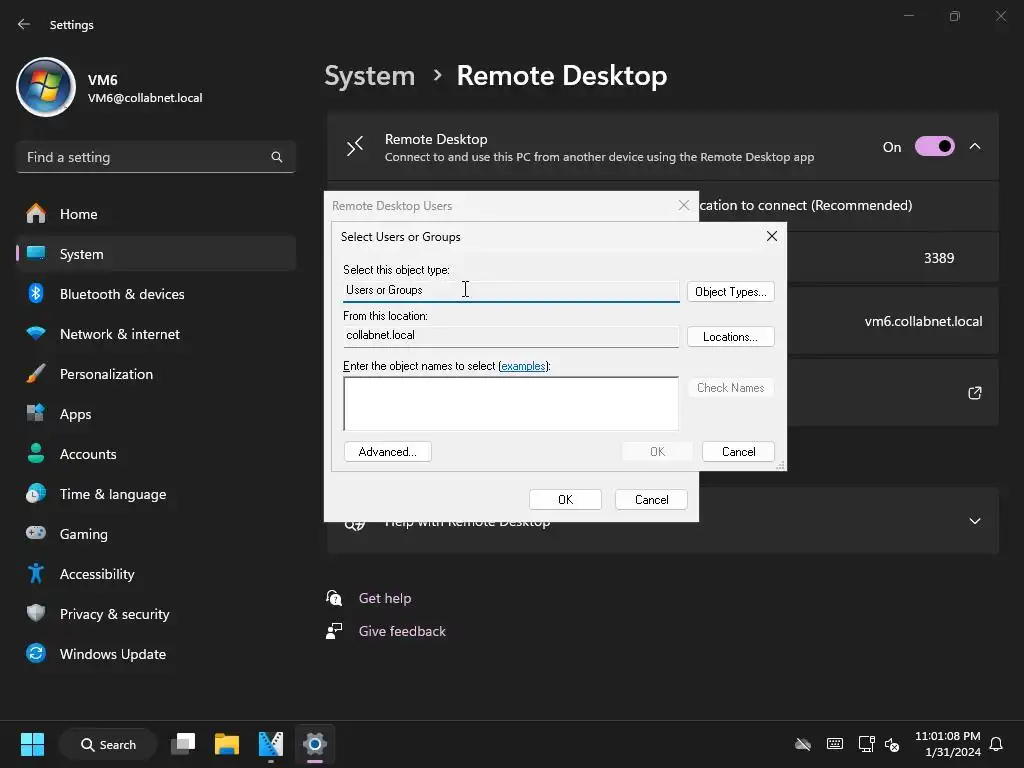
Task: Click OK in Remote Desktop Users dialog
Action: coord(566,500)
